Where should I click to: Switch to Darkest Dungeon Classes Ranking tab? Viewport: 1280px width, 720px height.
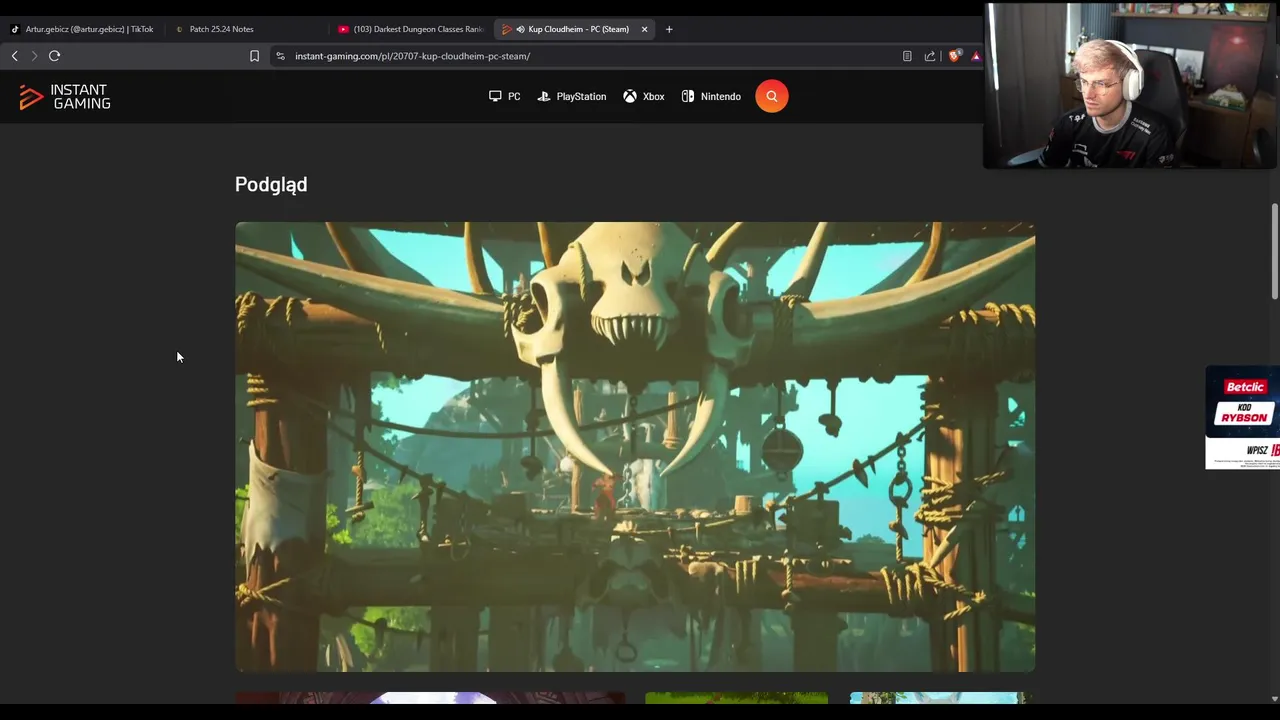[410, 29]
